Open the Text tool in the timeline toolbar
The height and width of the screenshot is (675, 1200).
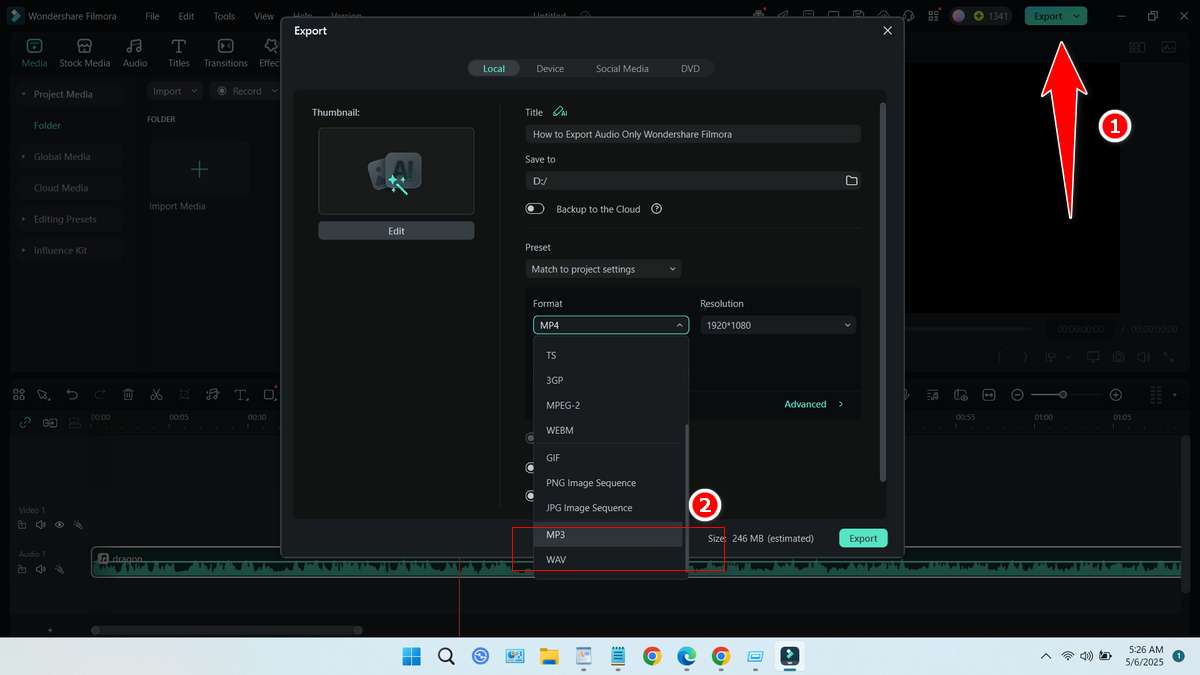(240, 394)
